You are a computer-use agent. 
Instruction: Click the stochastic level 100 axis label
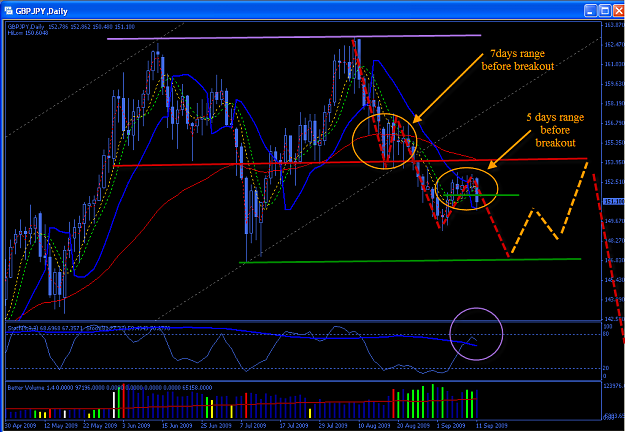pos(606,327)
